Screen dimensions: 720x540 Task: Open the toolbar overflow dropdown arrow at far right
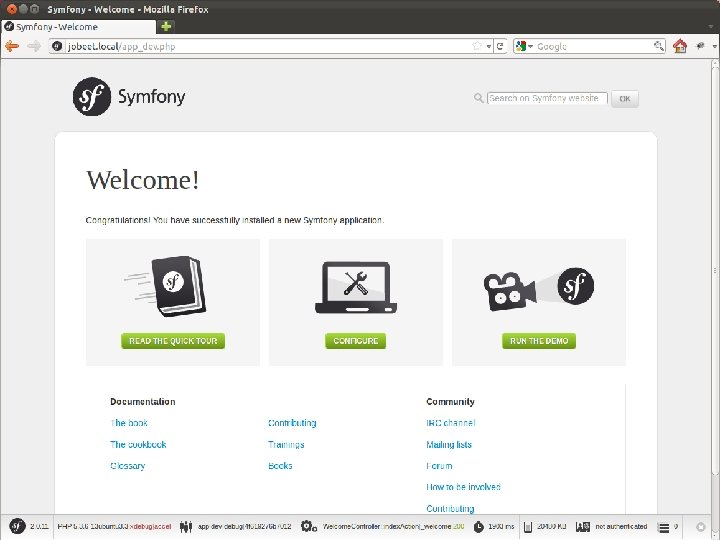(x=714, y=46)
